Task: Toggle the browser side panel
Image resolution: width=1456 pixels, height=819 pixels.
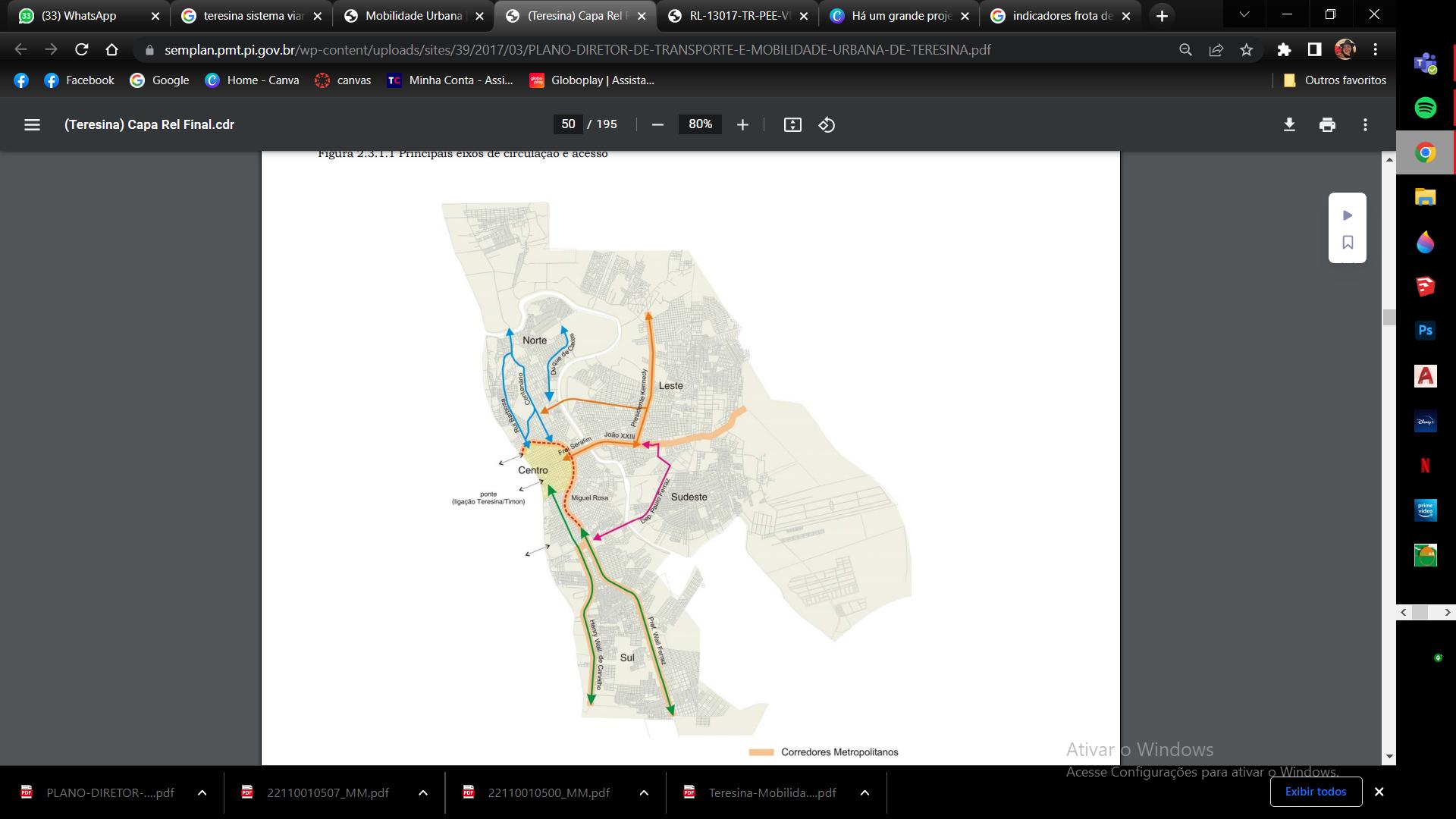Action: pos(1314,49)
